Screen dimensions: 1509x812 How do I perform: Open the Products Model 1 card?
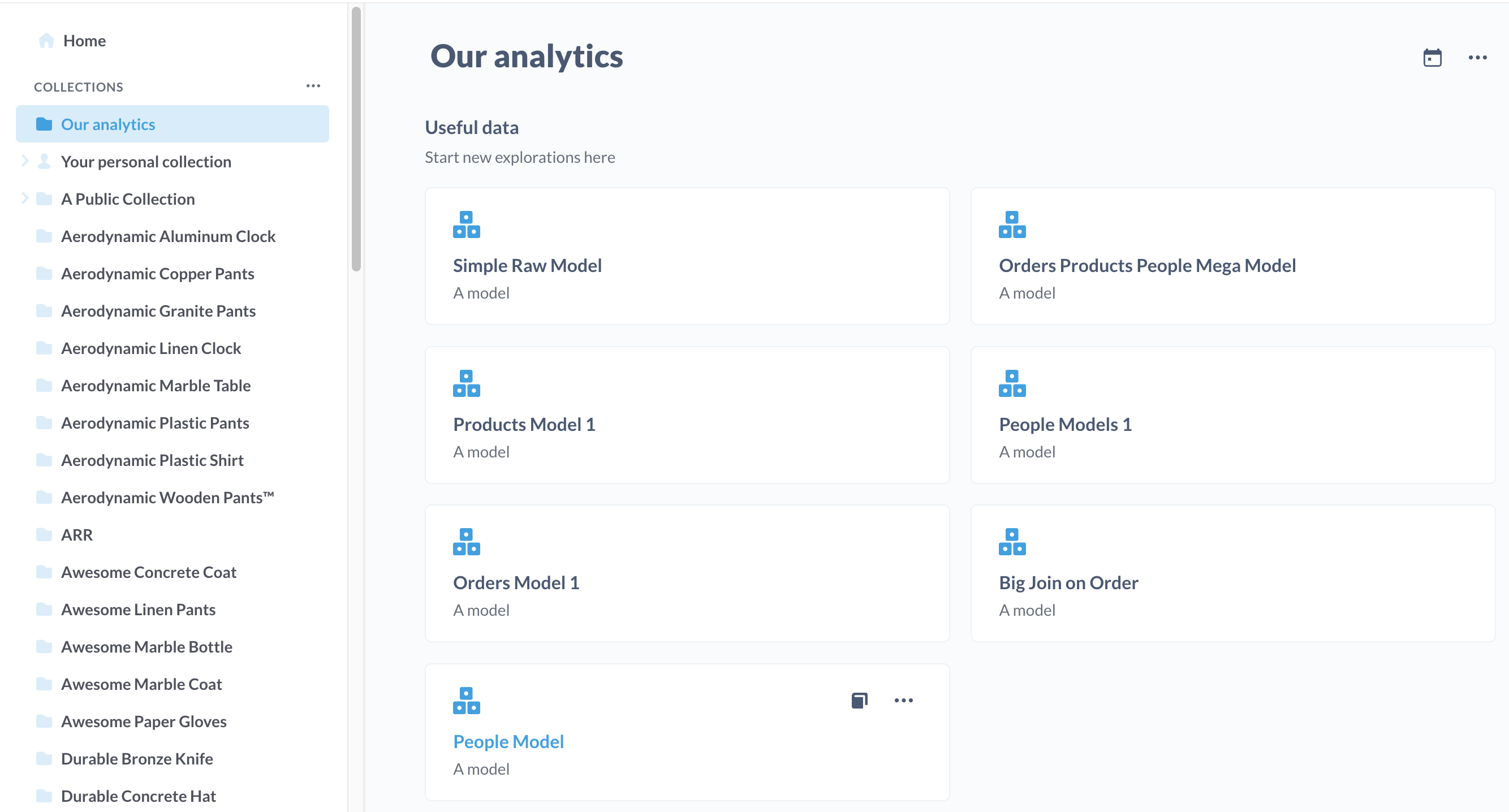click(x=524, y=424)
